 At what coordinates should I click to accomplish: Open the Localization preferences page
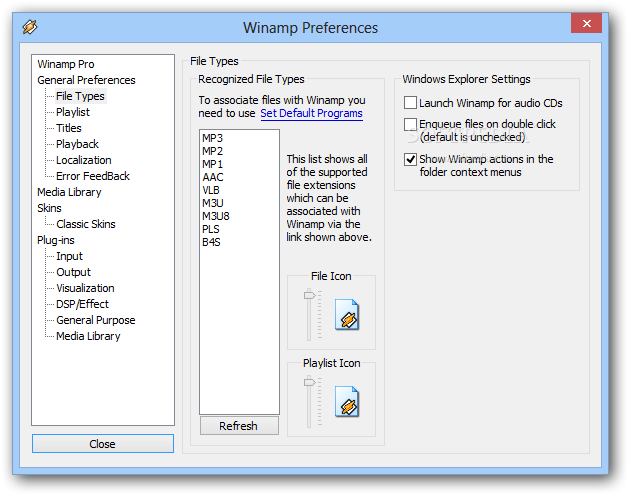pos(83,160)
